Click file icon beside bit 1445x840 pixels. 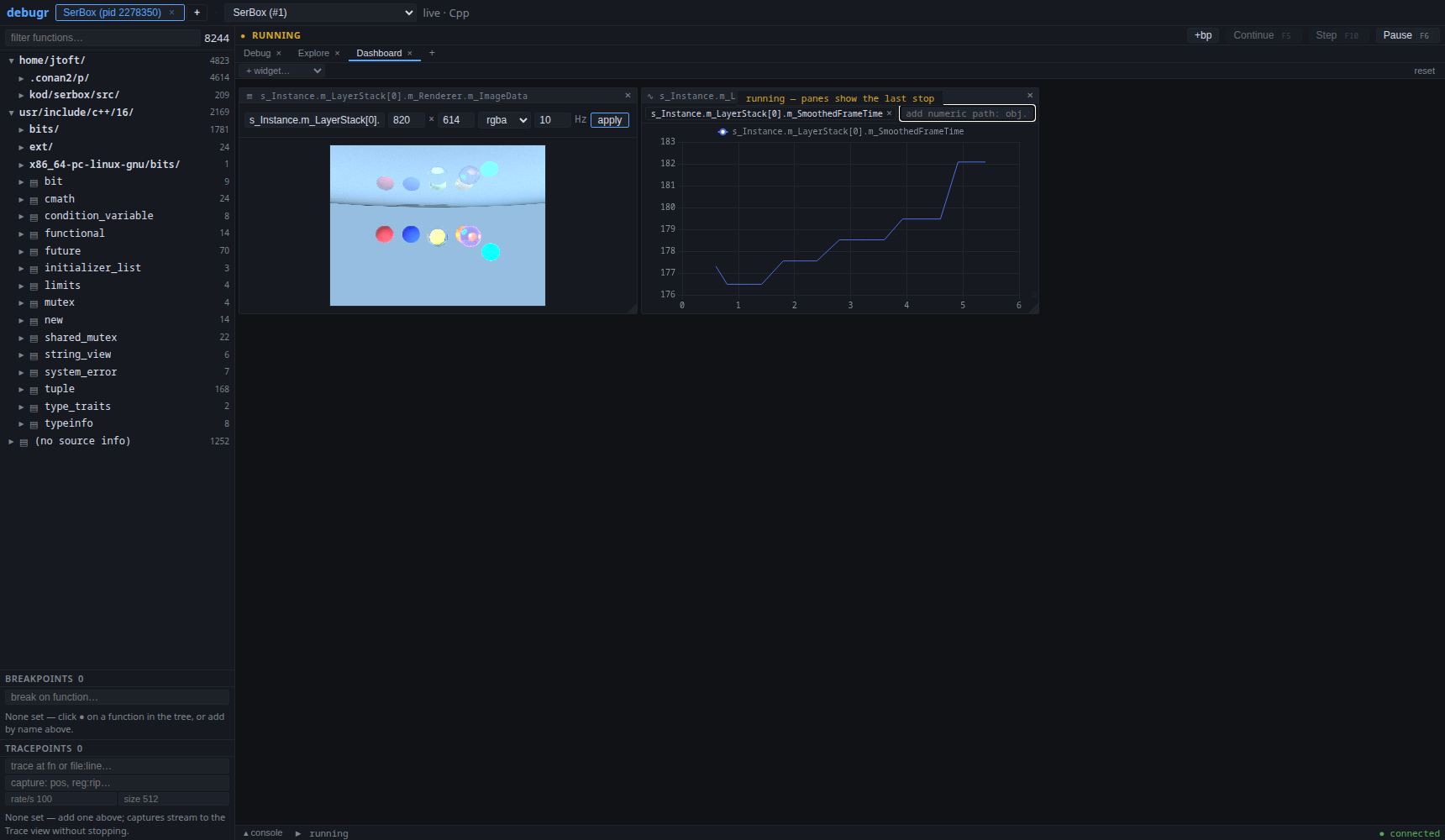pos(34,182)
